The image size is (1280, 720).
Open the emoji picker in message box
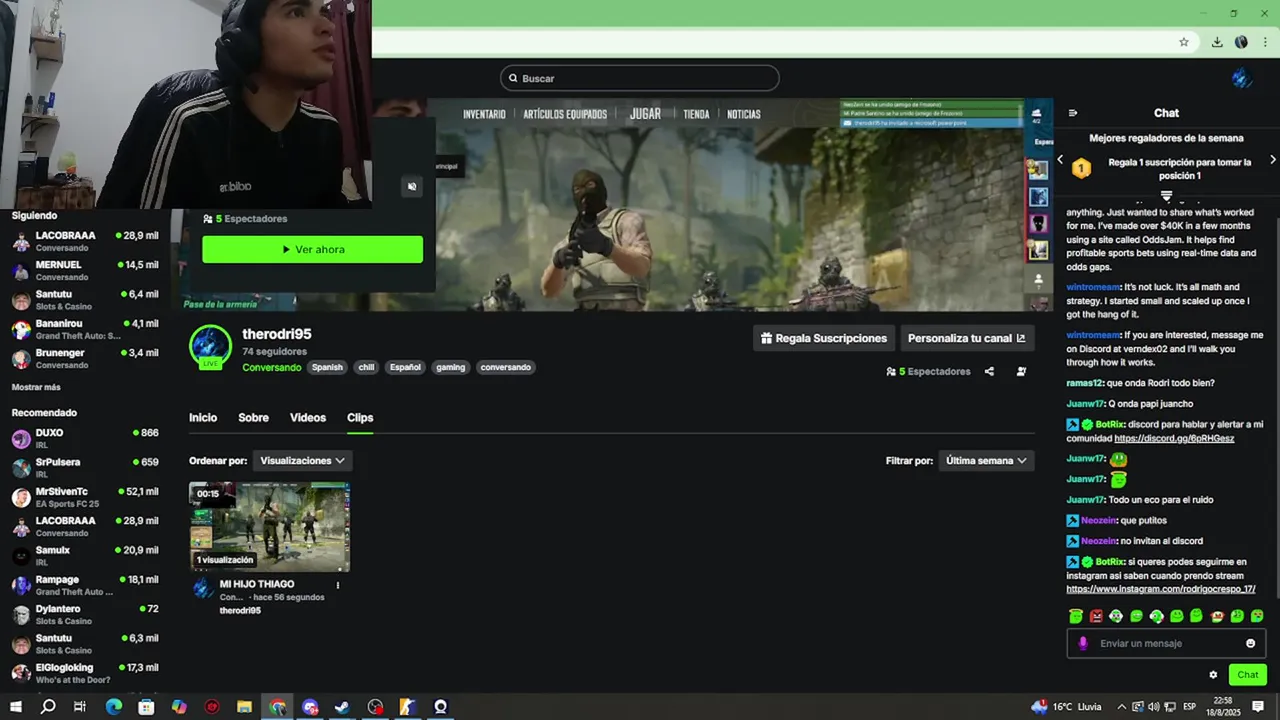coord(1250,643)
